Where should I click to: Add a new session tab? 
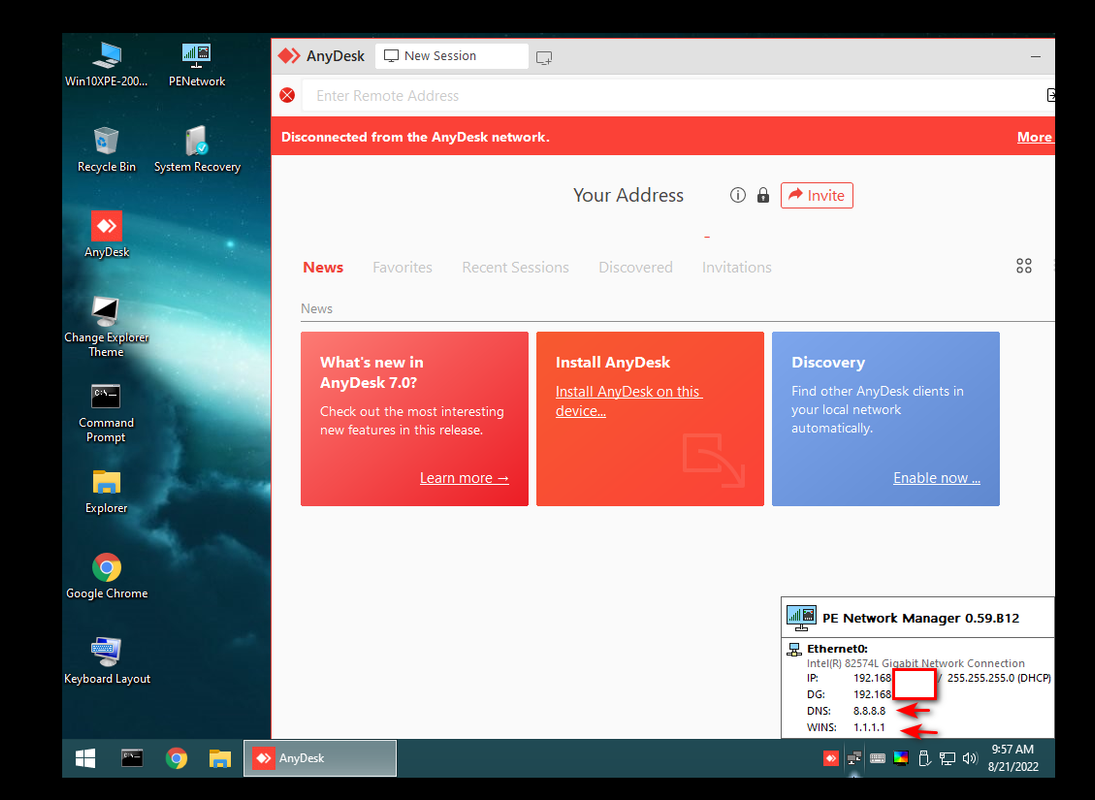(544, 57)
